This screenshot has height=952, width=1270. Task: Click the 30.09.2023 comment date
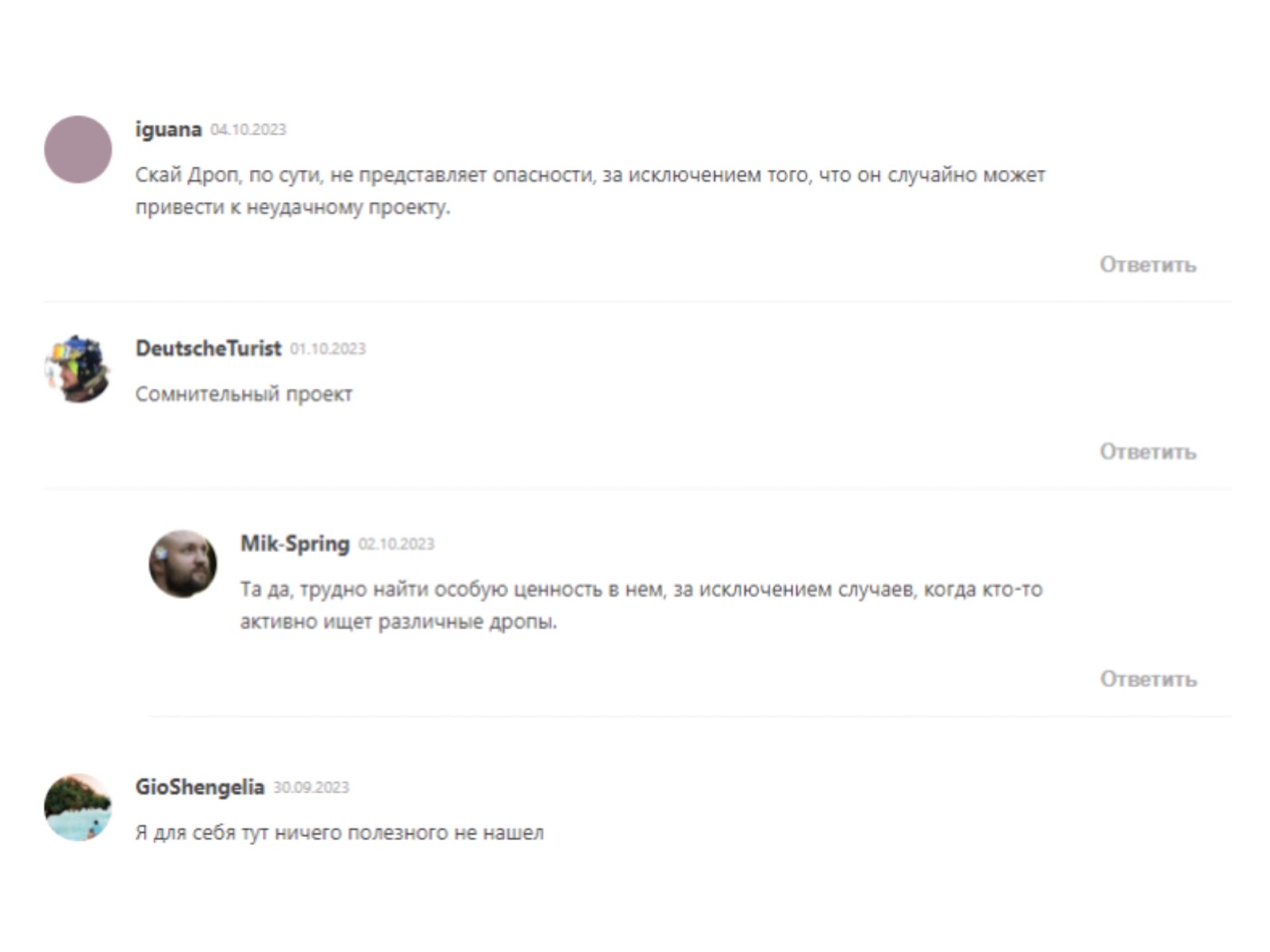(311, 787)
